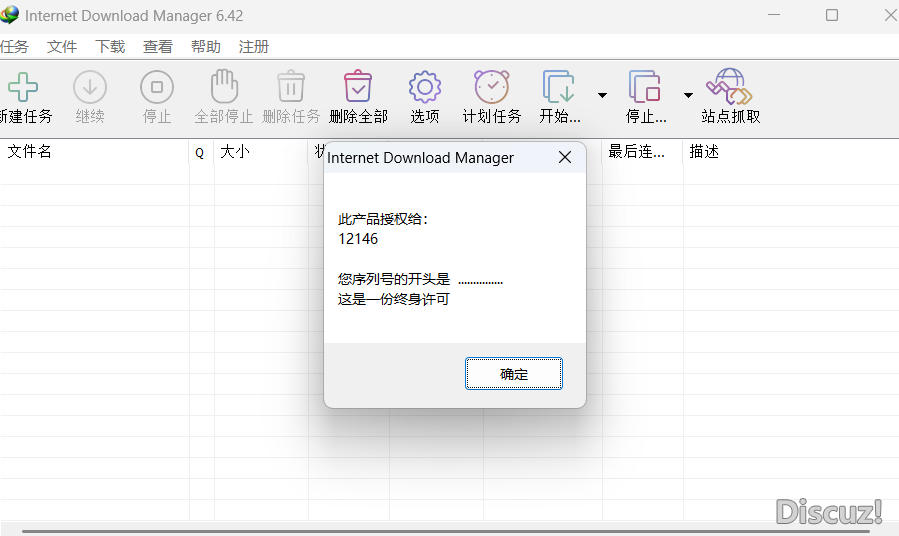Click the Delete All (删除全部) icon
The height and width of the screenshot is (536, 899).
(358, 88)
